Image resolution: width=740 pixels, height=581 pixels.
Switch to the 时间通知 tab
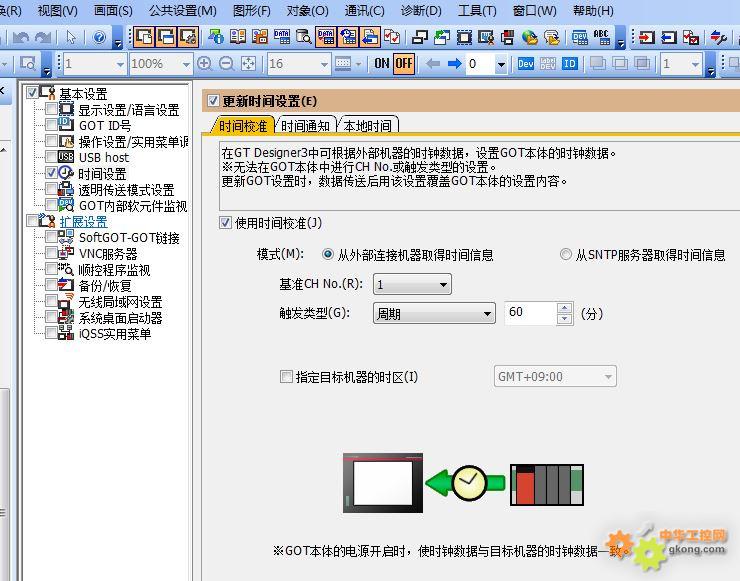[x=305, y=126]
